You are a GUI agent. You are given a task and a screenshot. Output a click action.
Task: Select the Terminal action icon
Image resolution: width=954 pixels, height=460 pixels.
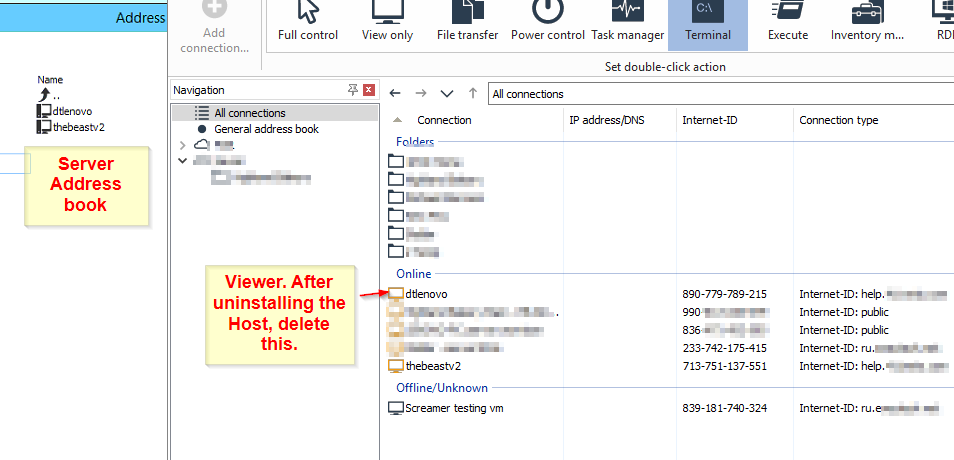coord(707,22)
